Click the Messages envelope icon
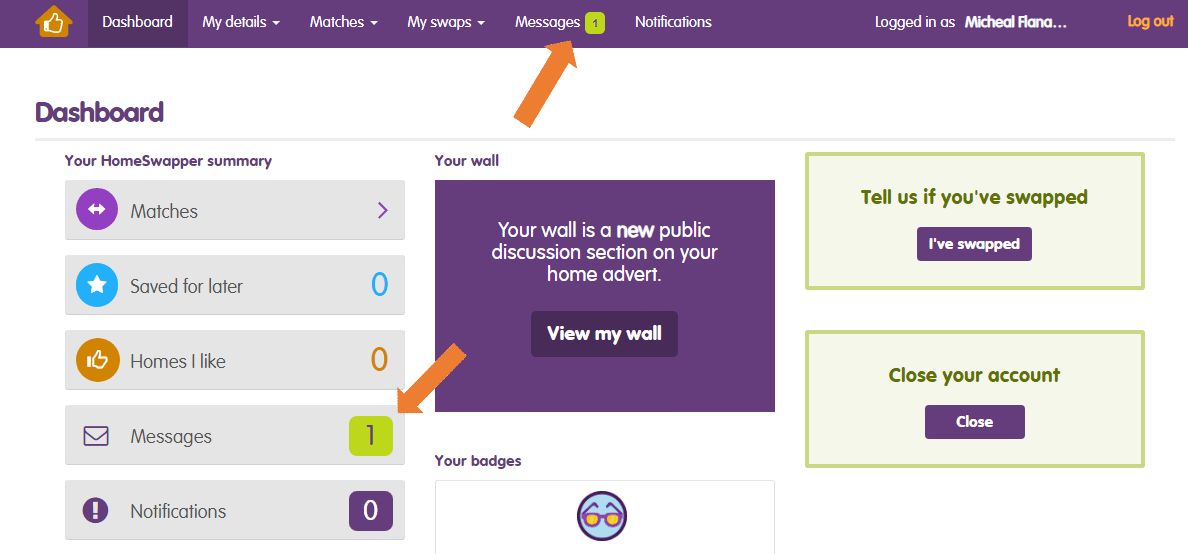 tap(96, 436)
